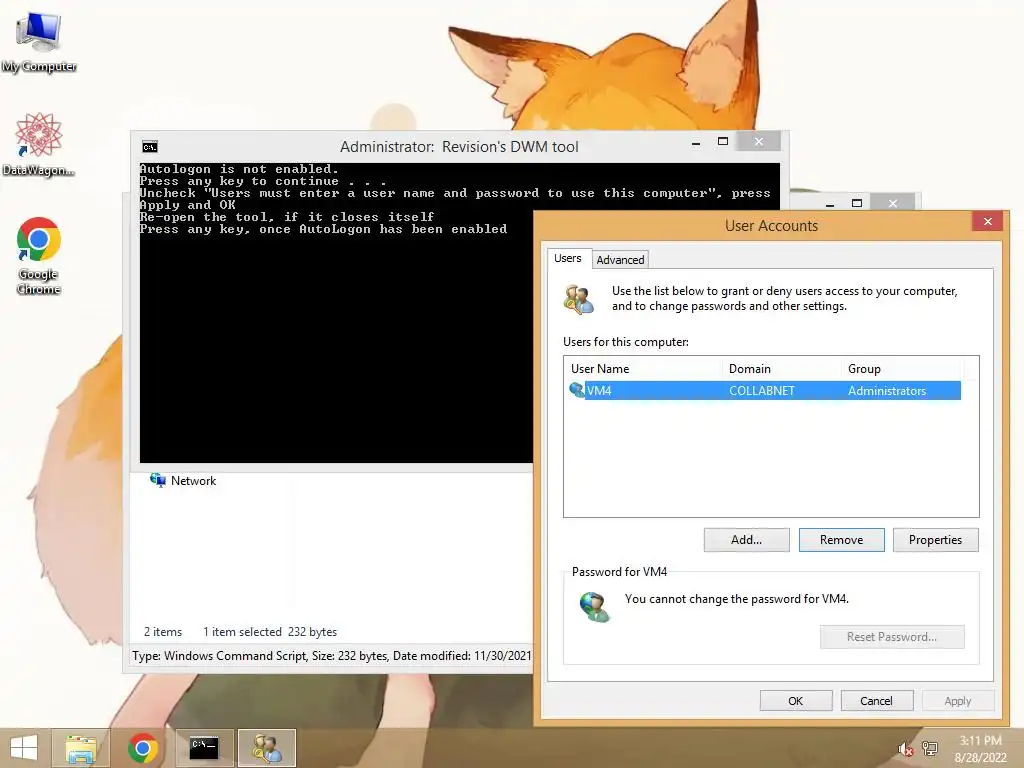Viewport: 1024px width, 768px height.
Task: Open the DataWagon desktop shortcut
Action: [x=39, y=144]
